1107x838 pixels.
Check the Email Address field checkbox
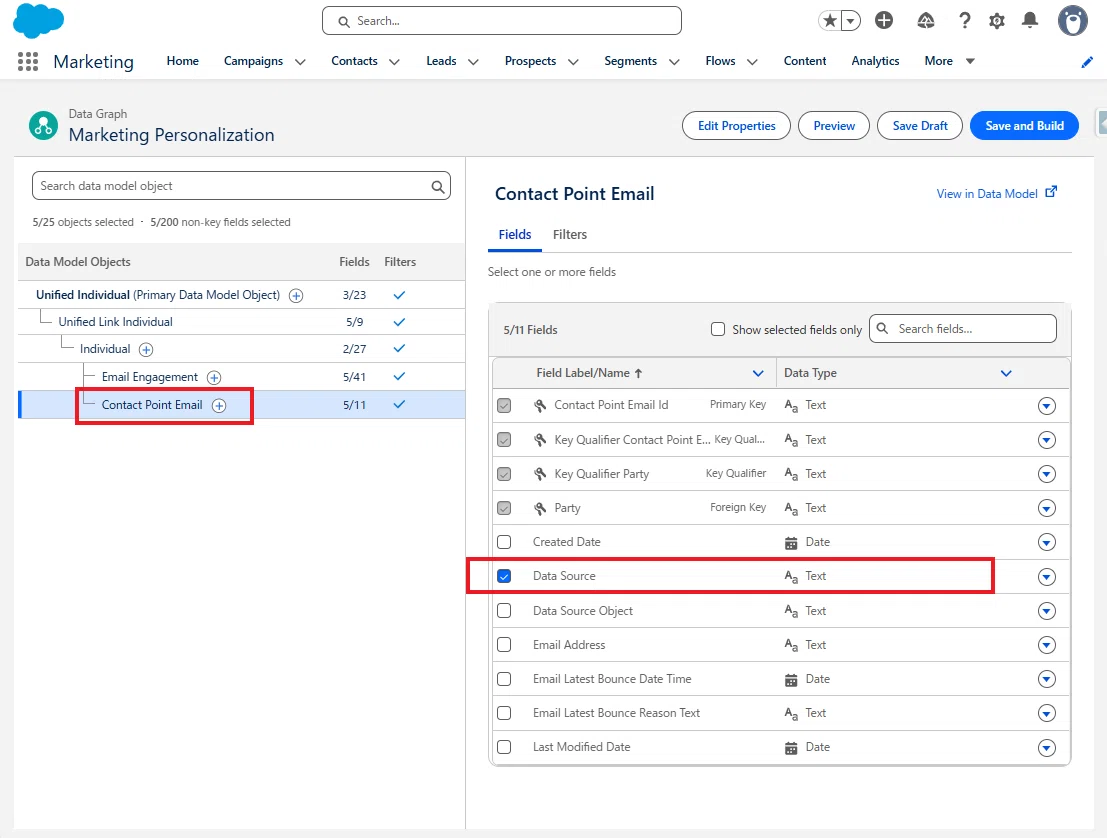[504, 645]
